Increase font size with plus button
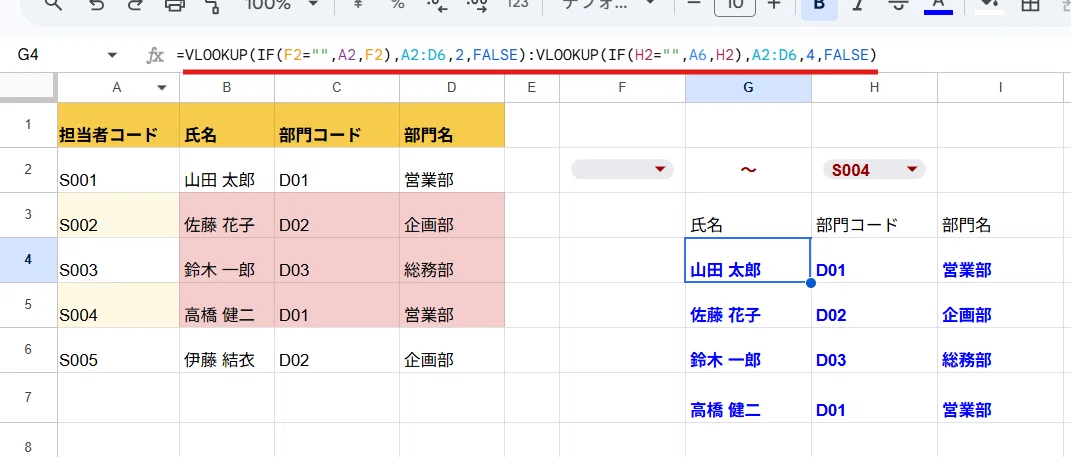1071x457 pixels. click(774, 4)
